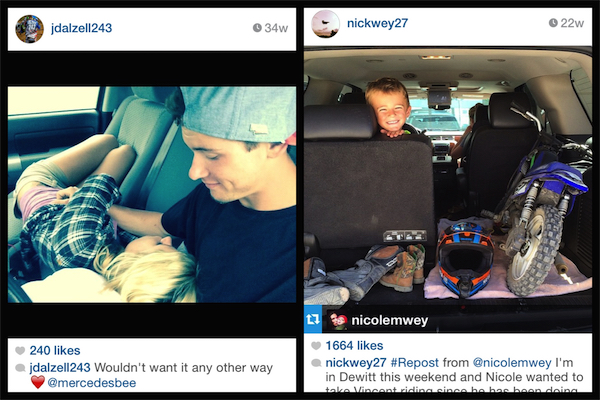Open the @mercedesbee mention
Image resolution: width=600 pixels, height=400 pixels.
91,383
